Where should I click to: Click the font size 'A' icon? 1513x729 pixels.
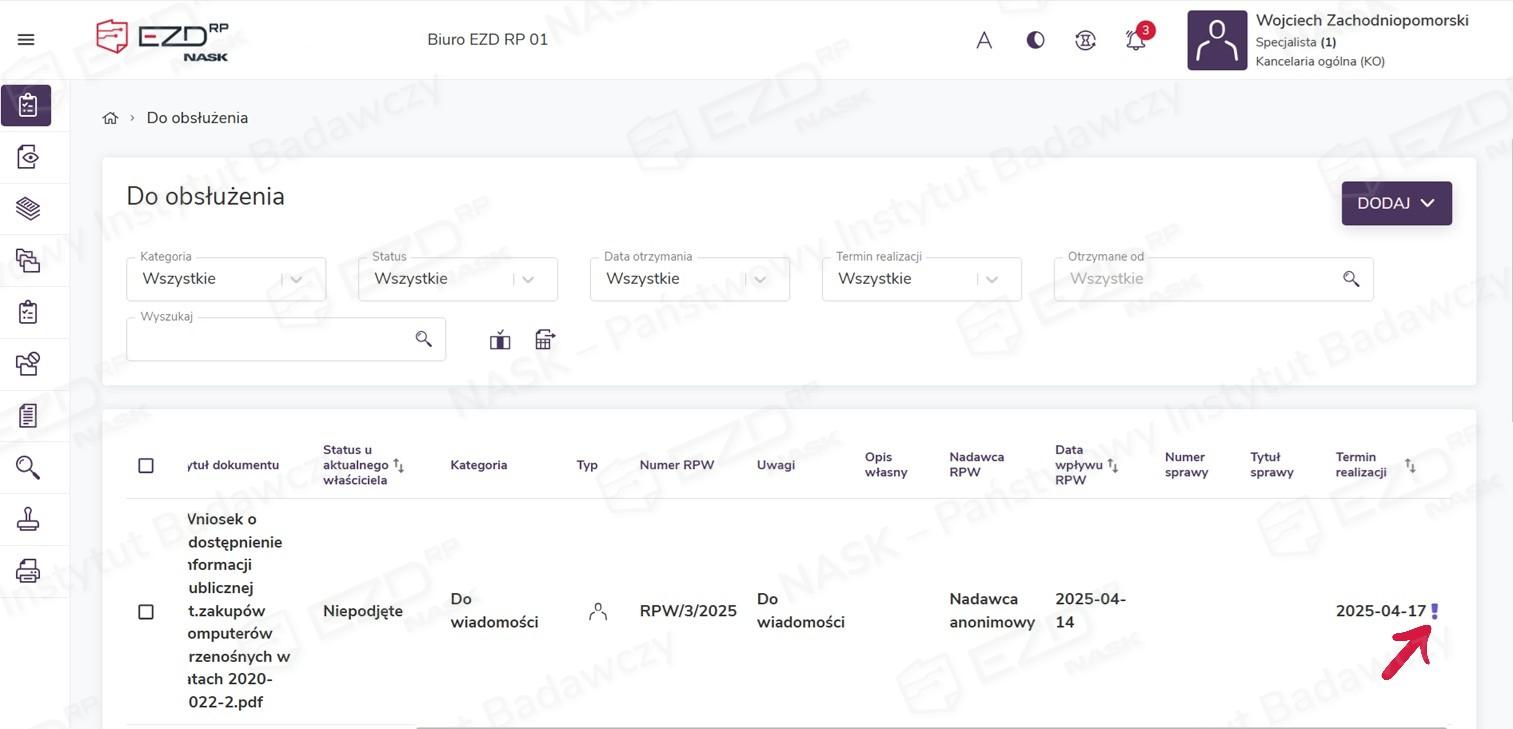point(984,40)
